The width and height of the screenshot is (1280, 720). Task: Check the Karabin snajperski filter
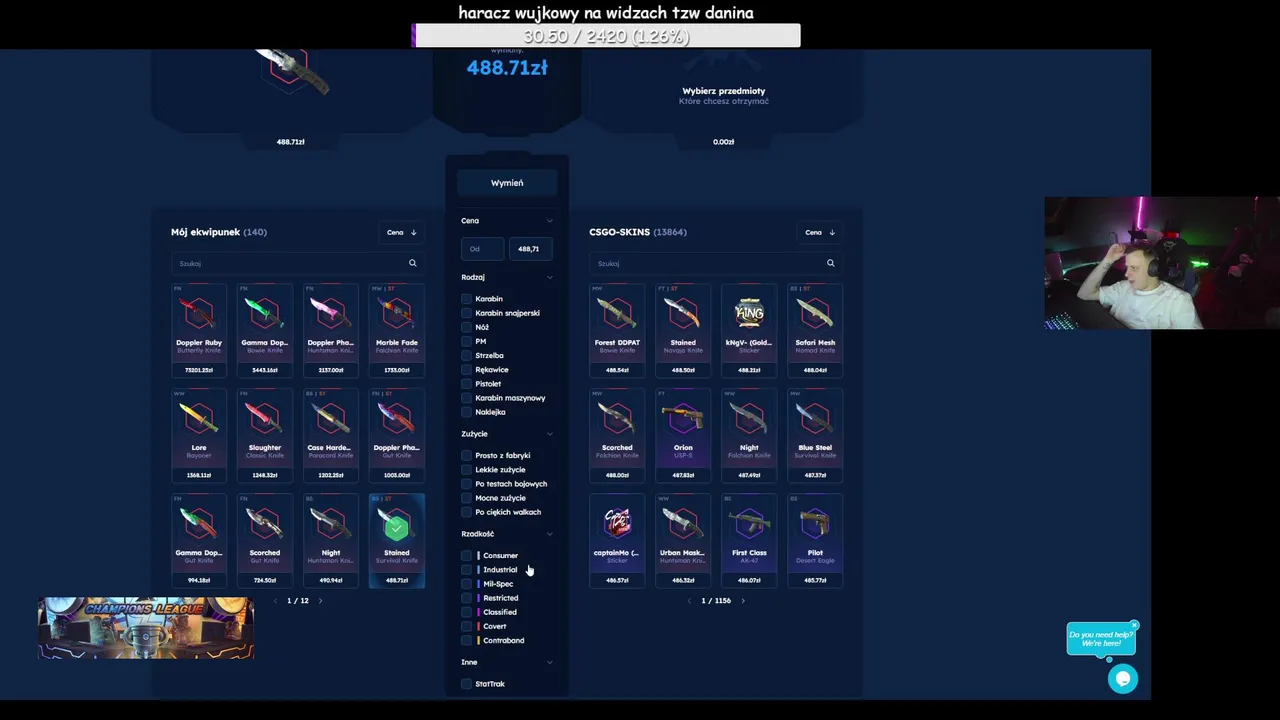click(466, 313)
